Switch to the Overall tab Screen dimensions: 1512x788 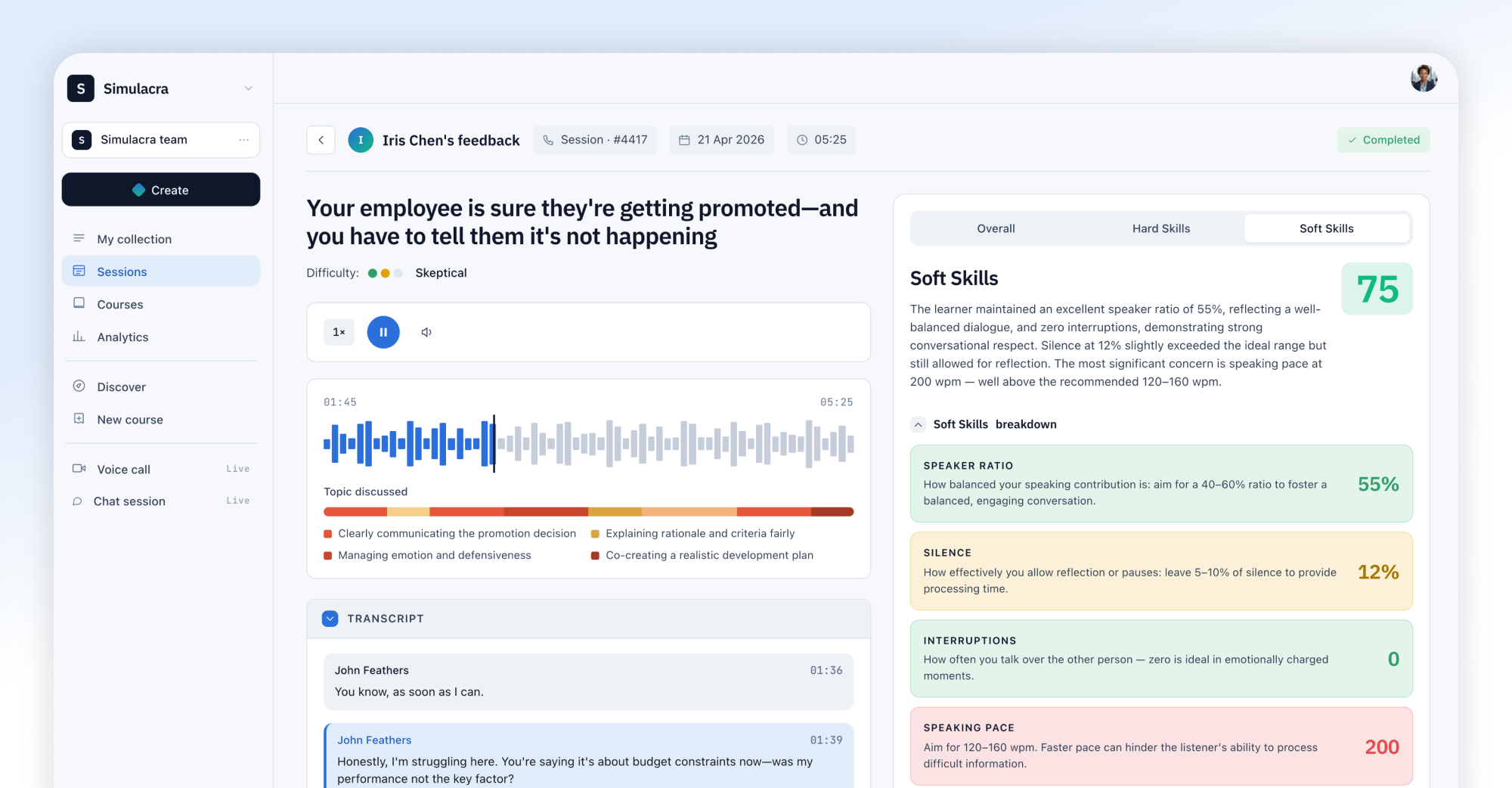pyautogui.click(x=996, y=228)
